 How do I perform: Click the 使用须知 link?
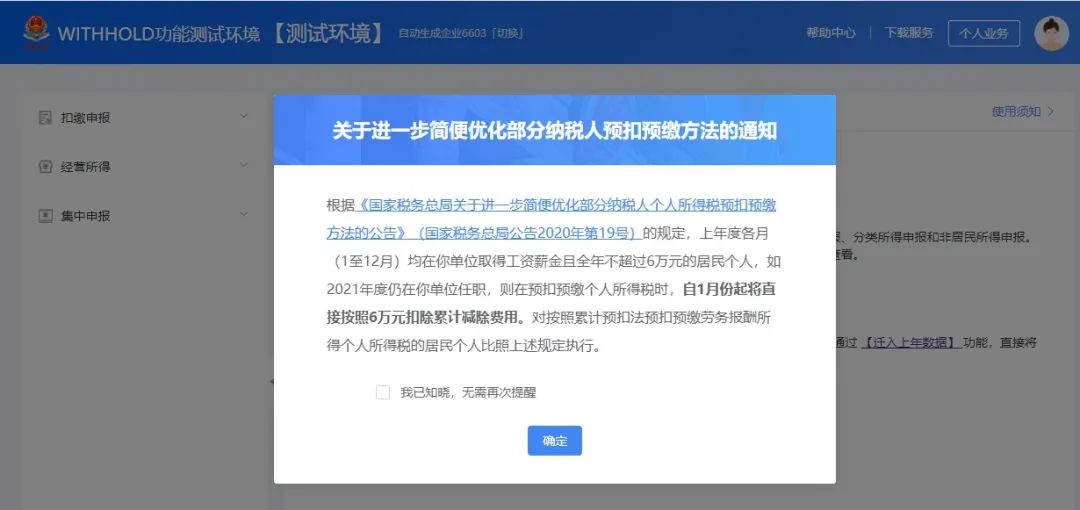coord(1016,112)
